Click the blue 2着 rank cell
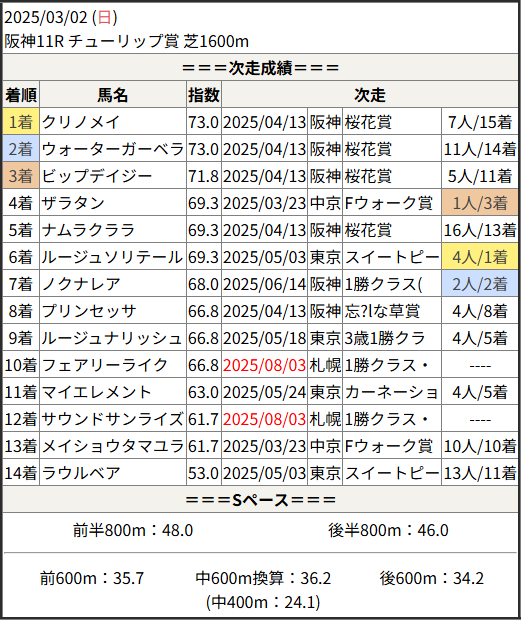The height and width of the screenshot is (620, 521). pyautogui.click(x=21, y=149)
